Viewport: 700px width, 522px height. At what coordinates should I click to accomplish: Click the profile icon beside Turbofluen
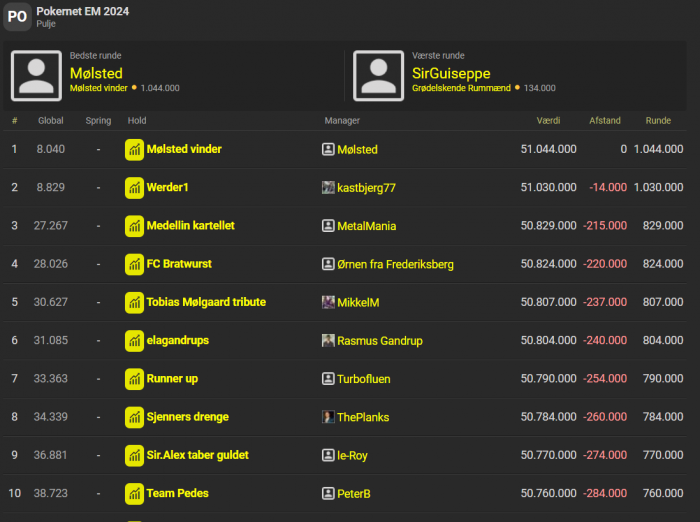(x=328, y=379)
